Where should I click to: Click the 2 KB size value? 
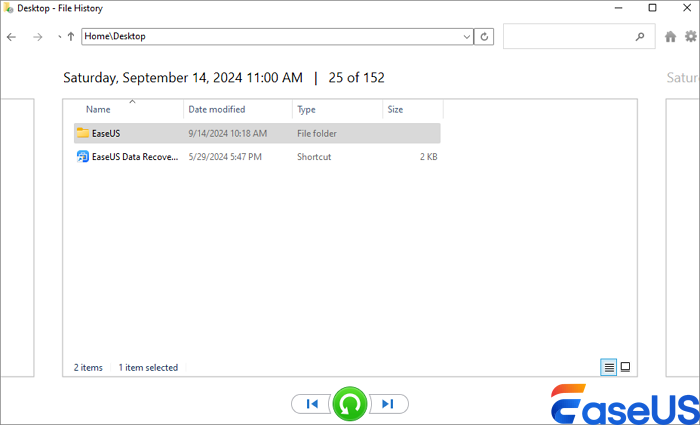coord(429,157)
